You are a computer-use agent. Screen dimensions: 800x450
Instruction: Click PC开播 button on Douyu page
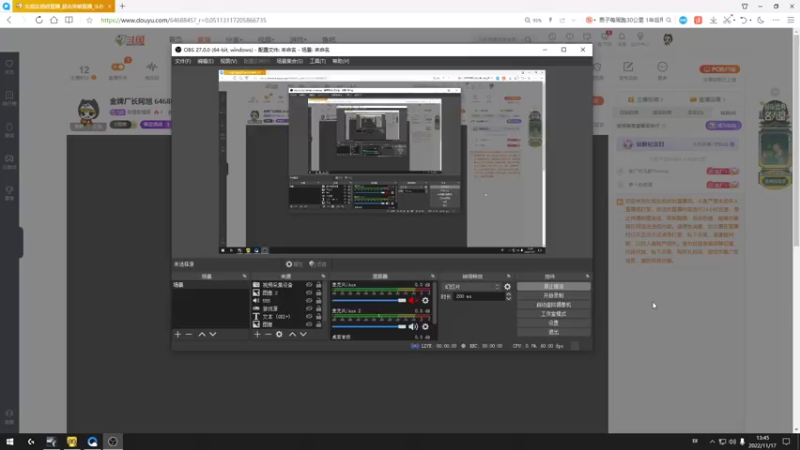(719, 69)
